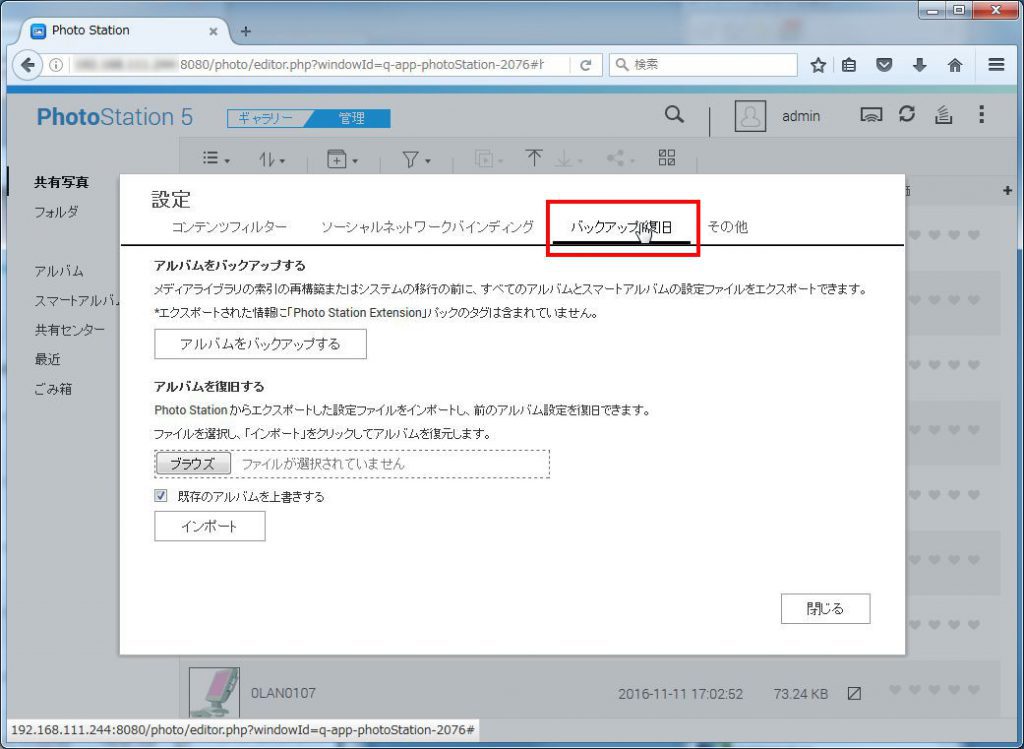Reload the page with the refresh icon
The image size is (1024, 749).
point(586,65)
